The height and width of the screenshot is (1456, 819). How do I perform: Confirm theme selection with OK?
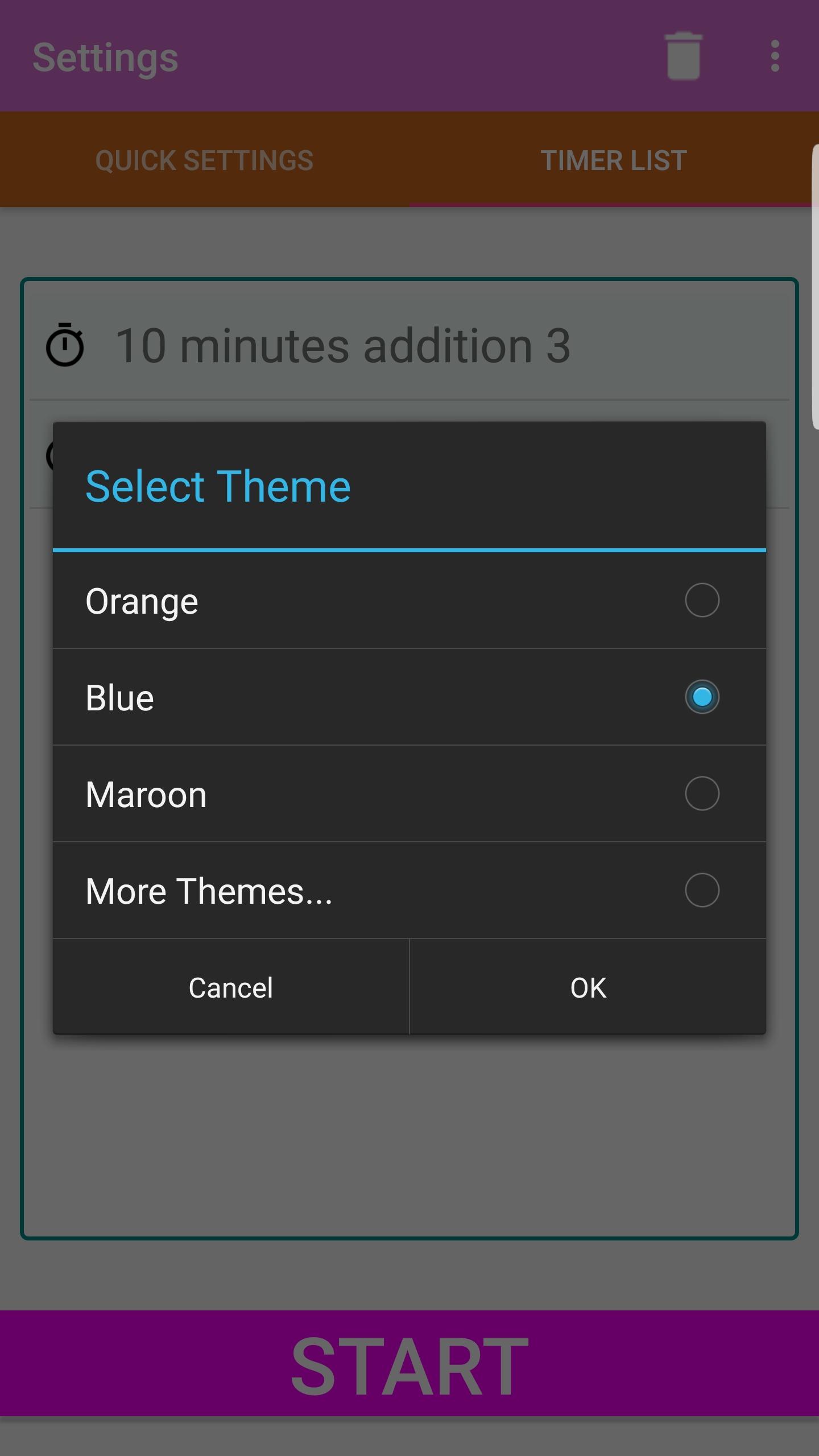[588, 988]
